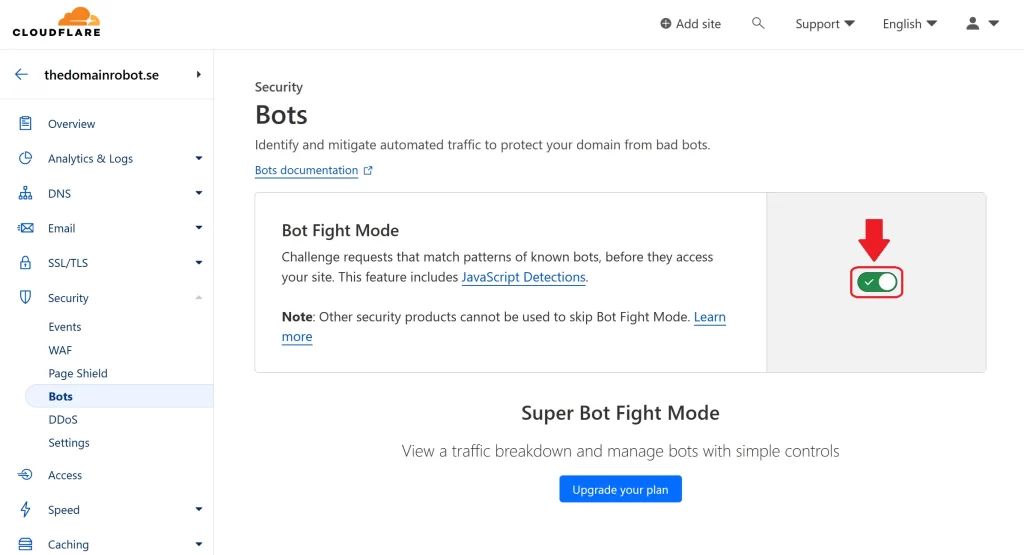Open the Support dropdown menu

825,24
